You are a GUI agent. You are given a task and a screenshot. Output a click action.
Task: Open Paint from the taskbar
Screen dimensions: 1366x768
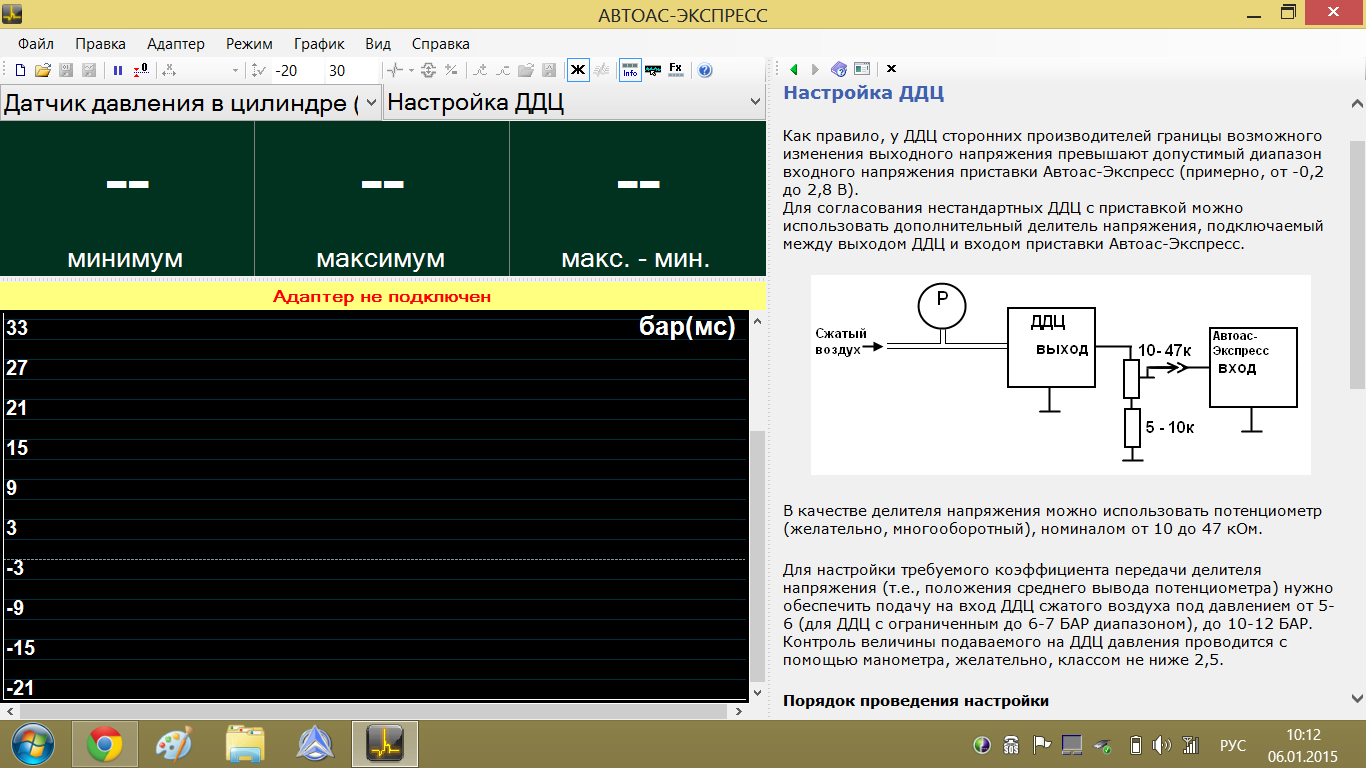tap(175, 744)
